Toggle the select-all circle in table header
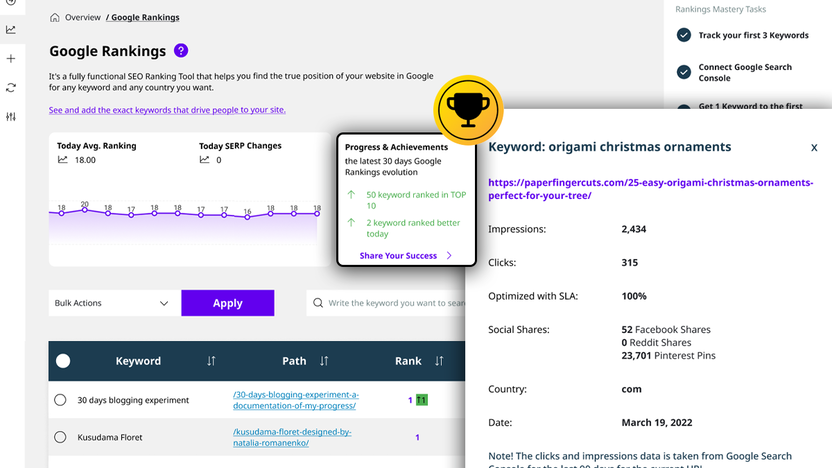832x468 pixels. (63, 361)
